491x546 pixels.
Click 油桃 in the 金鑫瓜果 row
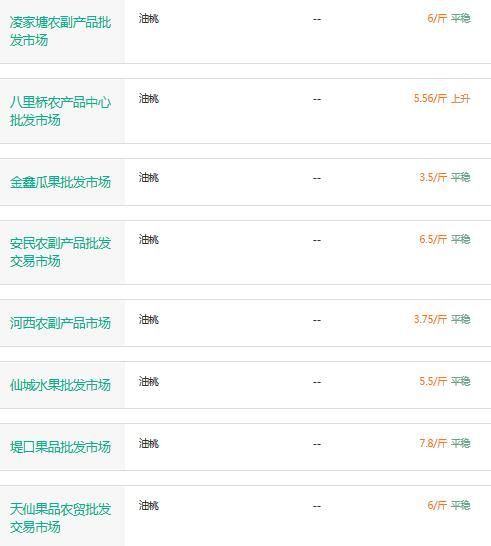pyautogui.click(x=149, y=178)
